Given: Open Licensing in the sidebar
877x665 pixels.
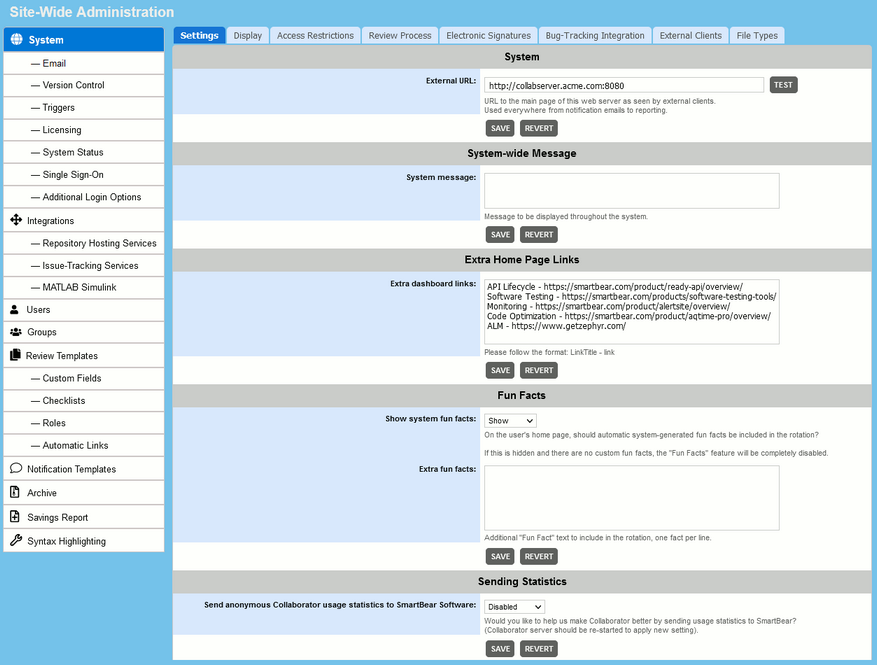Looking at the screenshot, I should [84, 130].
